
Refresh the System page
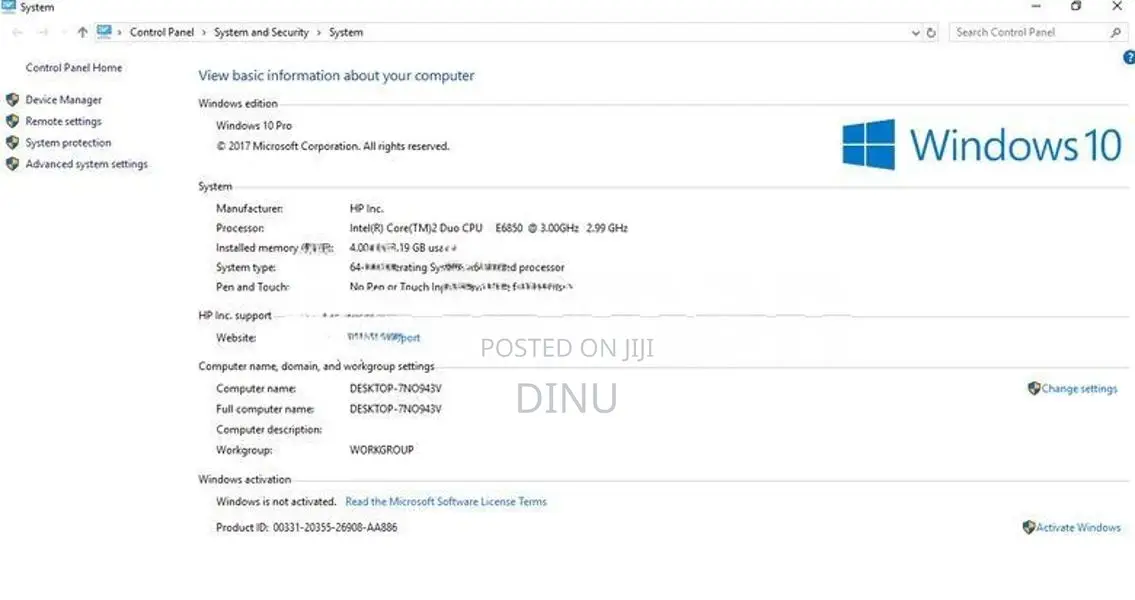click(931, 33)
